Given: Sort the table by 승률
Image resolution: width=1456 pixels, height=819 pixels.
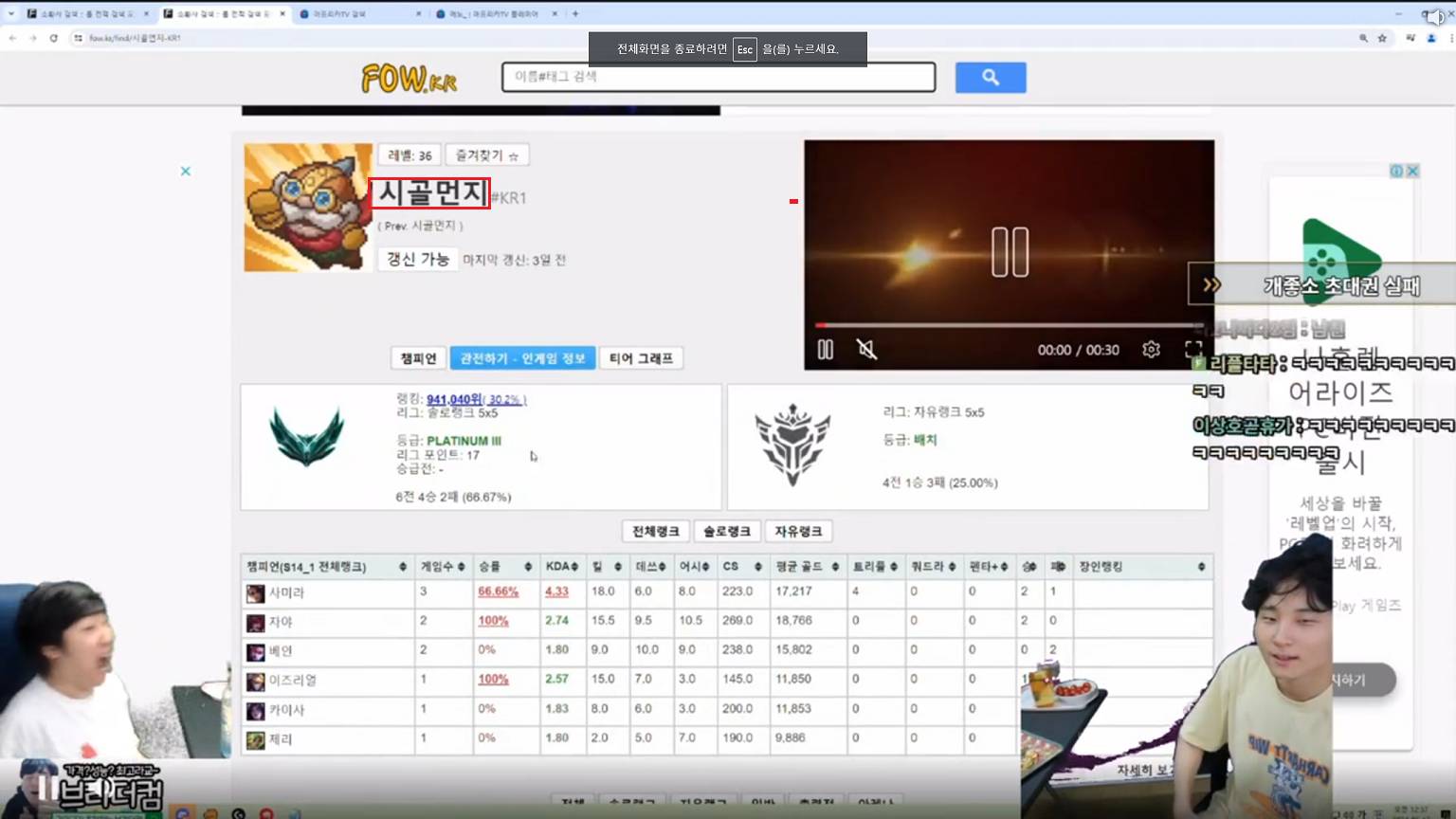Looking at the screenshot, I should pyautogui.click(x=505, y=567).
